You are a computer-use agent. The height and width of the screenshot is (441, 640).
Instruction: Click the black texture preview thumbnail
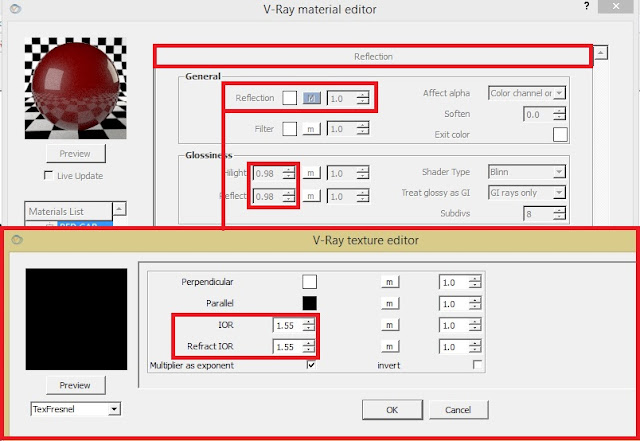click(76, 319)
